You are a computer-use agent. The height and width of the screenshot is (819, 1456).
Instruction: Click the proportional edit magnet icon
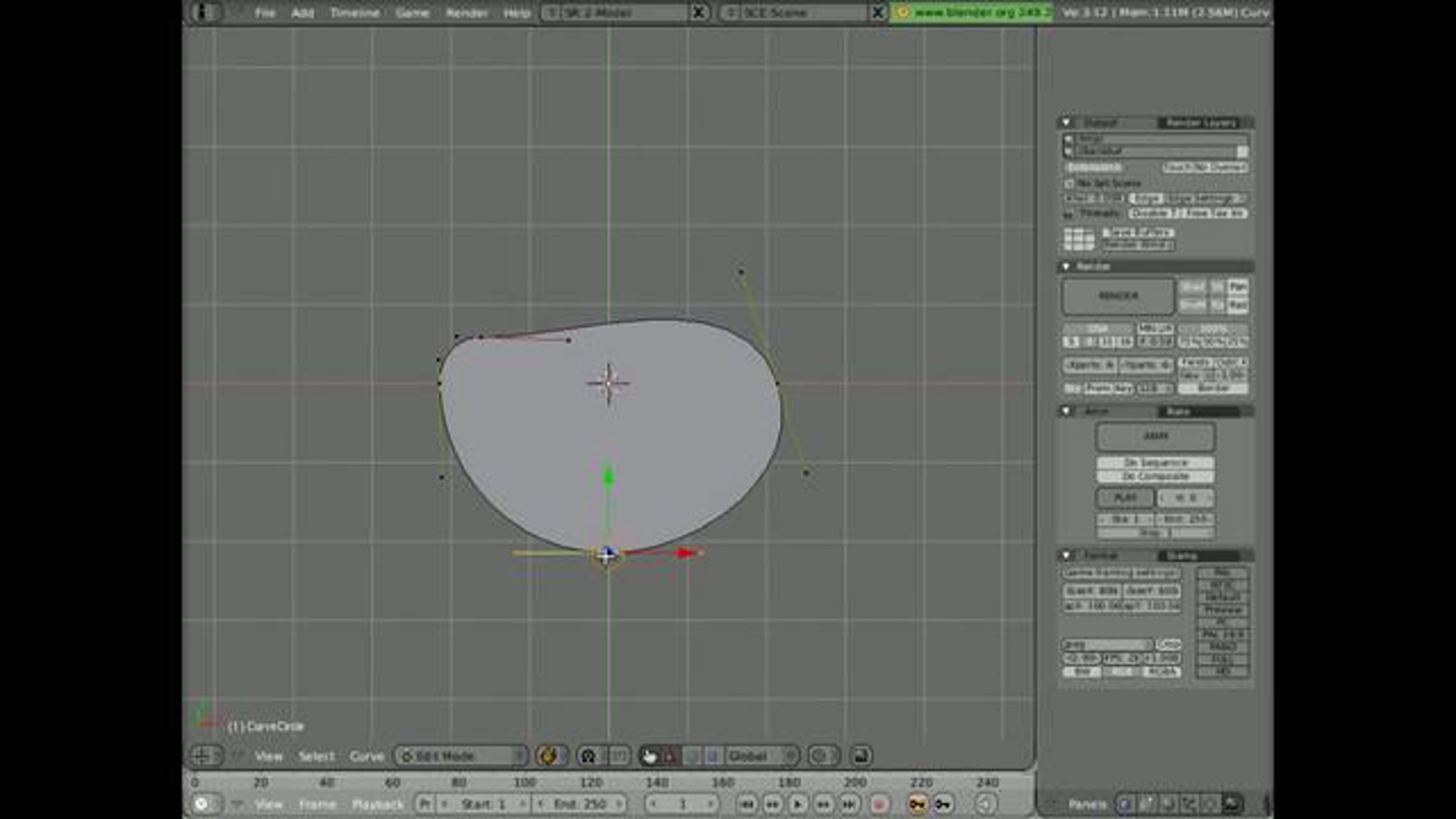tap(587, 756)
